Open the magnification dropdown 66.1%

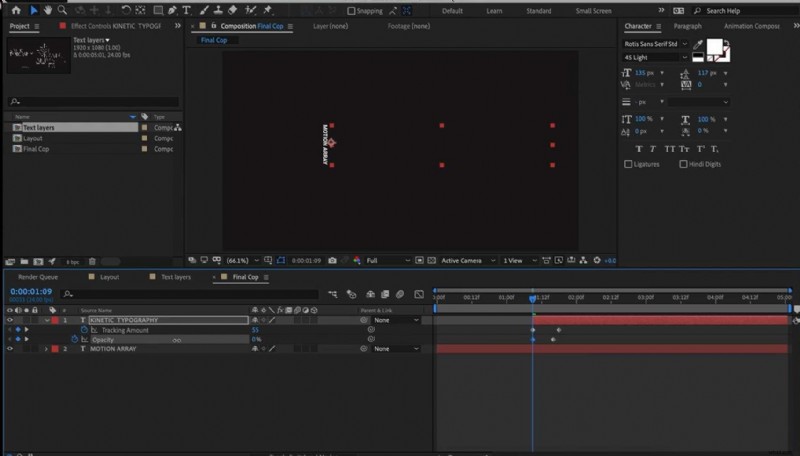pyautogui.click(x=242, y=261)
